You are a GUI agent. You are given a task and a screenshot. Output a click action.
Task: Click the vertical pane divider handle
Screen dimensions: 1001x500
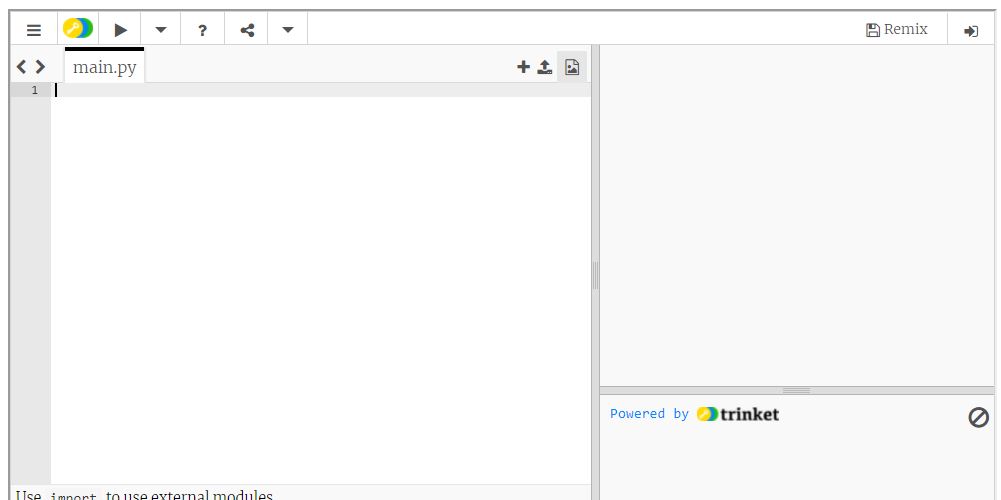pyautogui.click(x=595, y=275)
